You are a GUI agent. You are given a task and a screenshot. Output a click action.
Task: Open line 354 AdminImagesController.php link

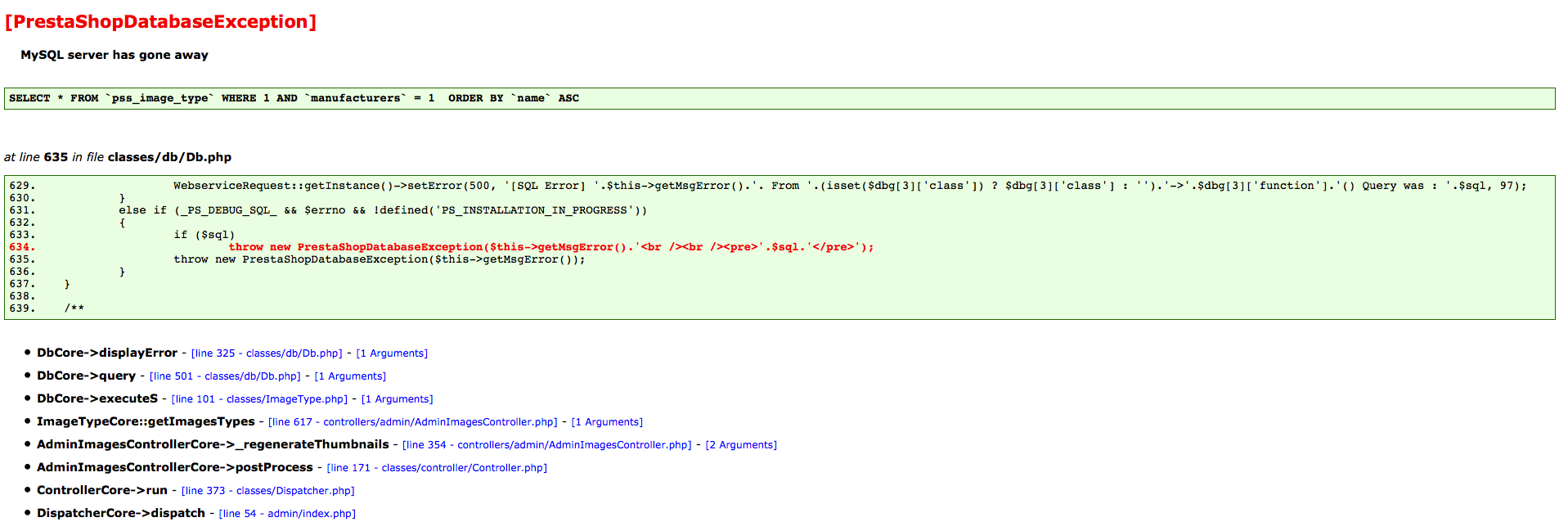(547, 445)
